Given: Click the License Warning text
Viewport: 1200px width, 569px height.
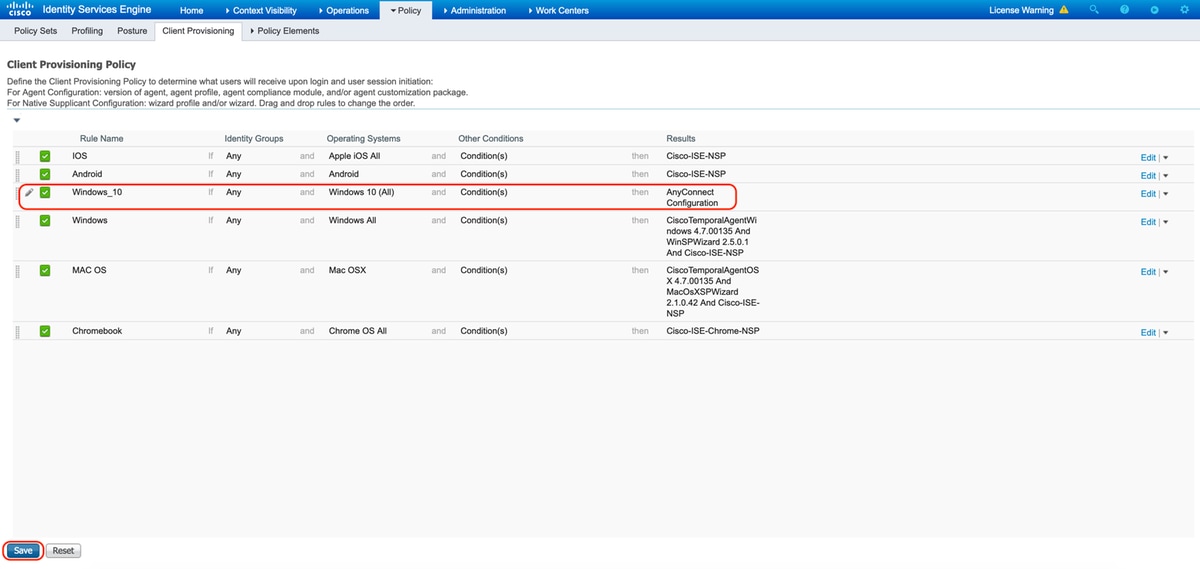Looking at the screenshot, I should pos(1021,10).
